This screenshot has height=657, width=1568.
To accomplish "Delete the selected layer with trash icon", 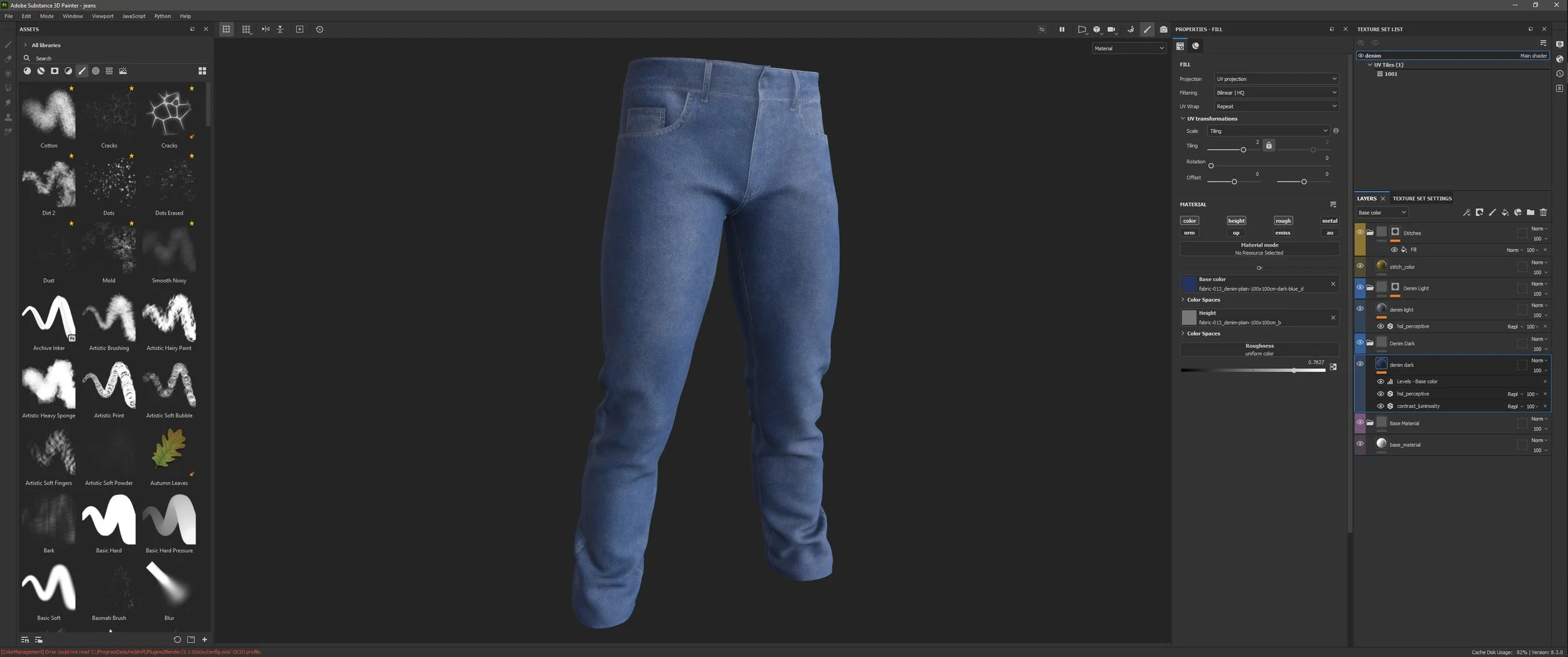I will point(1544,213).
